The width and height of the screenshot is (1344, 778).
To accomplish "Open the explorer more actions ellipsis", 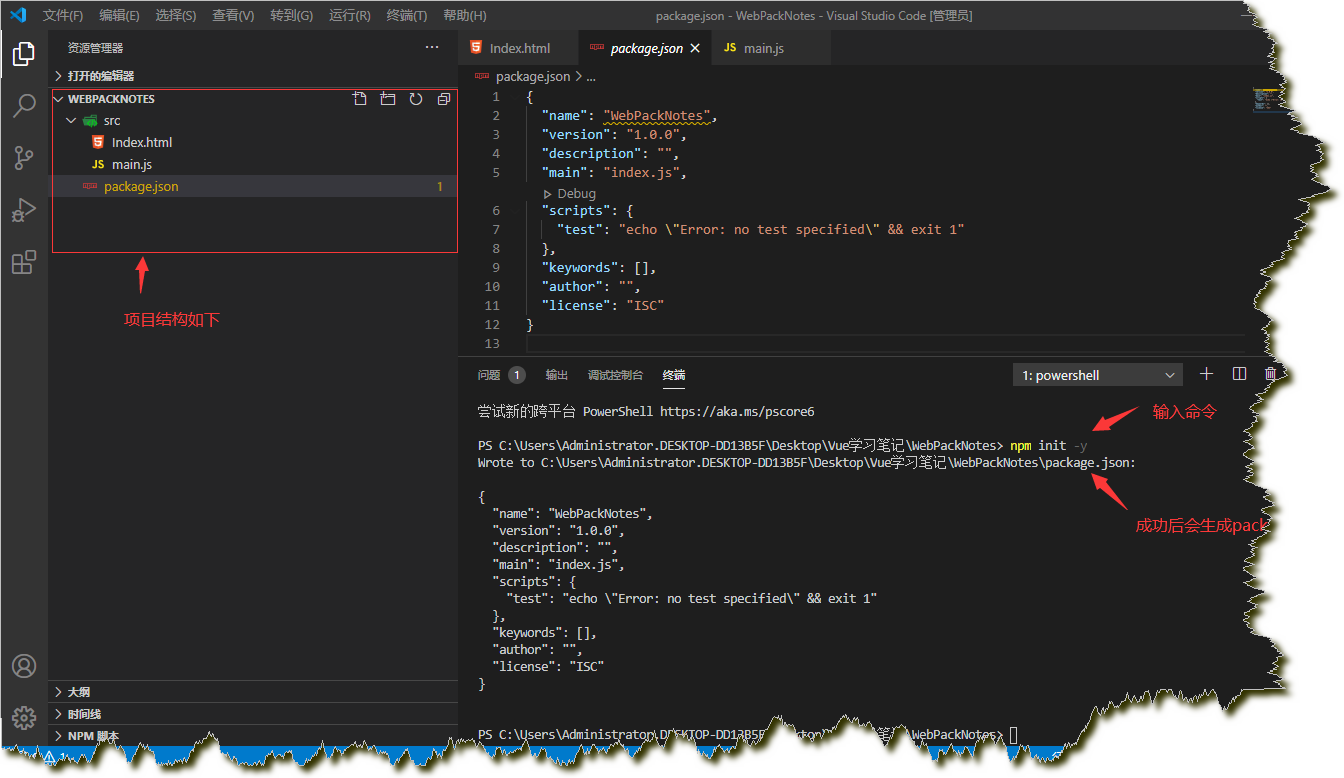I will coord(432,47).
